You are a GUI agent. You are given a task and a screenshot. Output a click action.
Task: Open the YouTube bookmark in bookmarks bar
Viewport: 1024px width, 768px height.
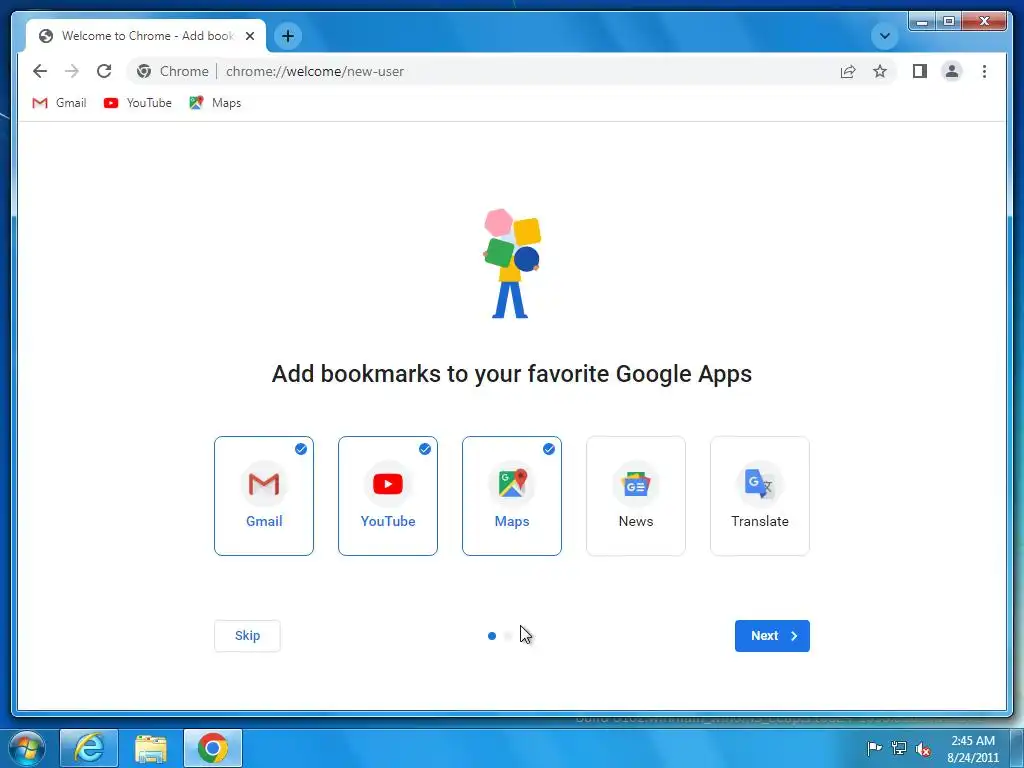[x=138, y=103]
